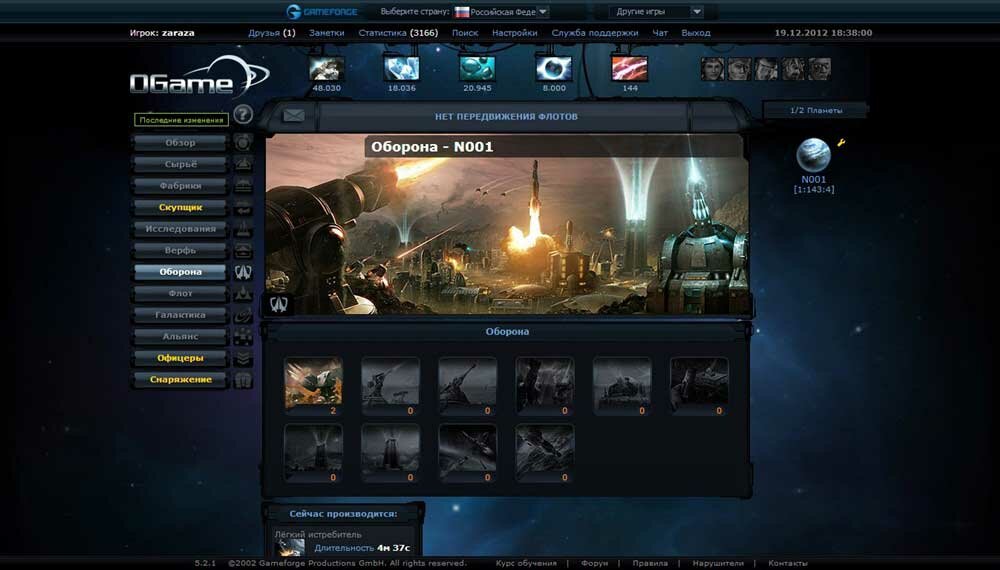This screenshot has width=1000, height=570.
Task: Select the crystal resource icon
Action: point(402,69)
